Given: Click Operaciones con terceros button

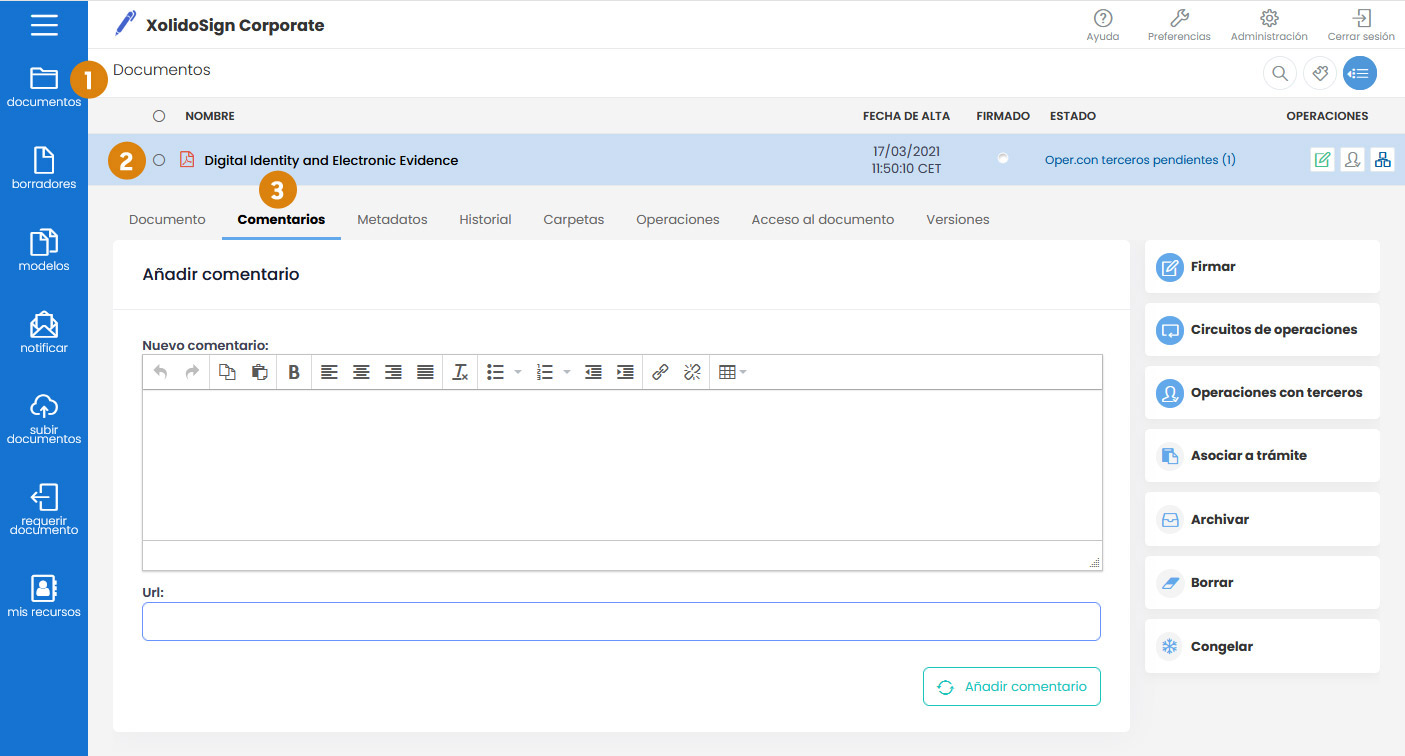Looking at the screenshot, I should pos(1262,393).
